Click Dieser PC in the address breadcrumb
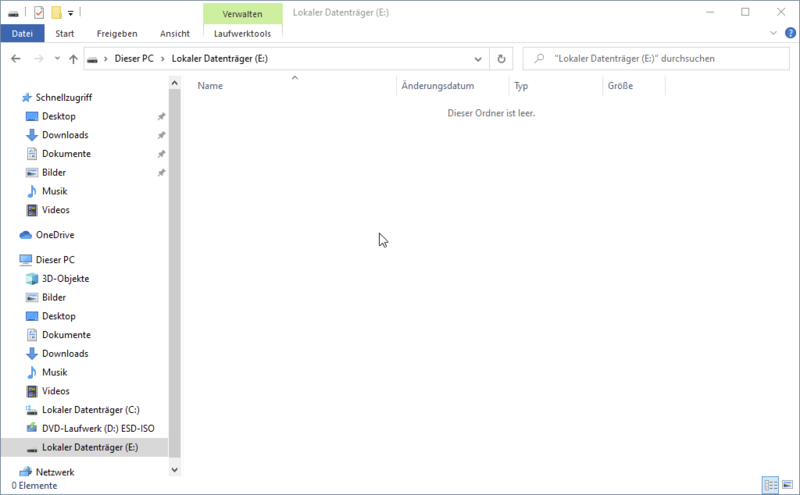800x495 pixels. [x=133, y=59]
